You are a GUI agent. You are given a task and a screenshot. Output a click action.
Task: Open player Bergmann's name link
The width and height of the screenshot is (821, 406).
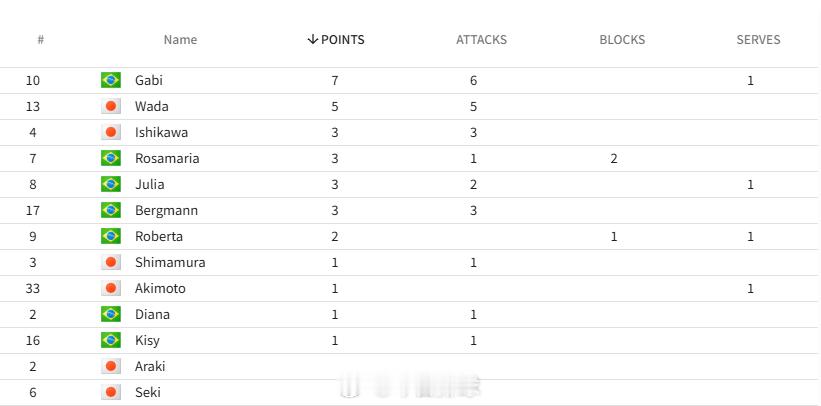click(x=167, y=210)
